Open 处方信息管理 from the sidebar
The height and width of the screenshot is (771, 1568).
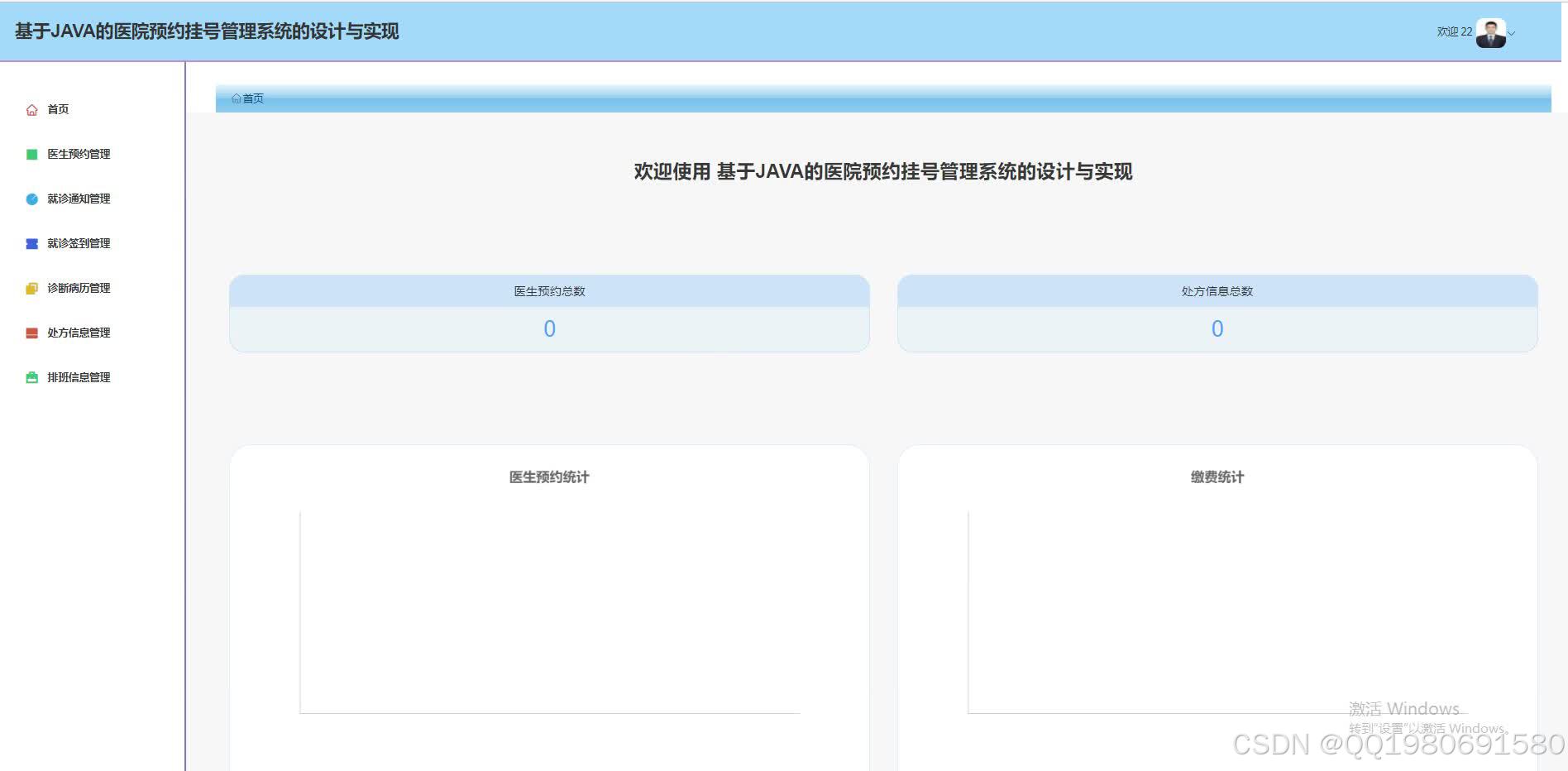(79, 332)
